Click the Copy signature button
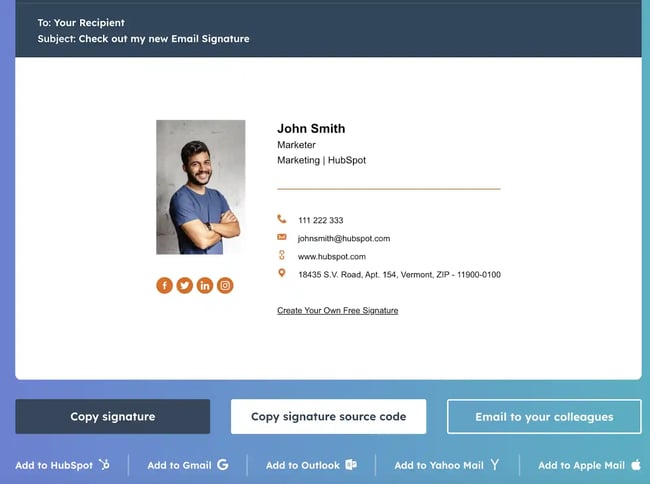Viewport: 650px width, 484px height. [113, 416]
